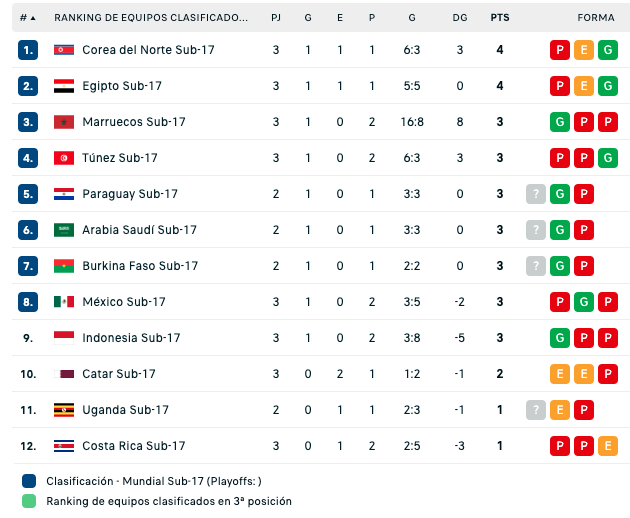Open Corea del Norte Sub-17 team page
Image resolution: width=630 pixels, height=518 pixels.
[148, 50]
